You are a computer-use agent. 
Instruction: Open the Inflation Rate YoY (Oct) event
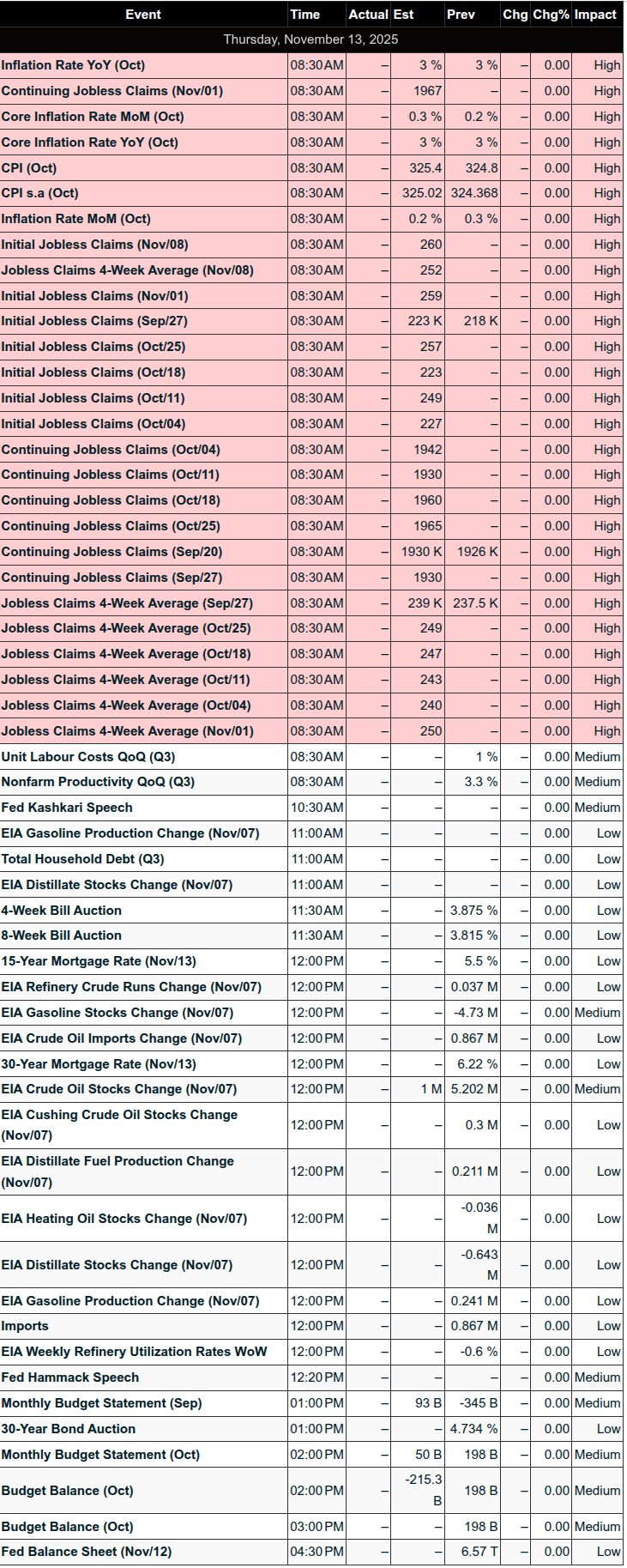(x=73, y=65)
